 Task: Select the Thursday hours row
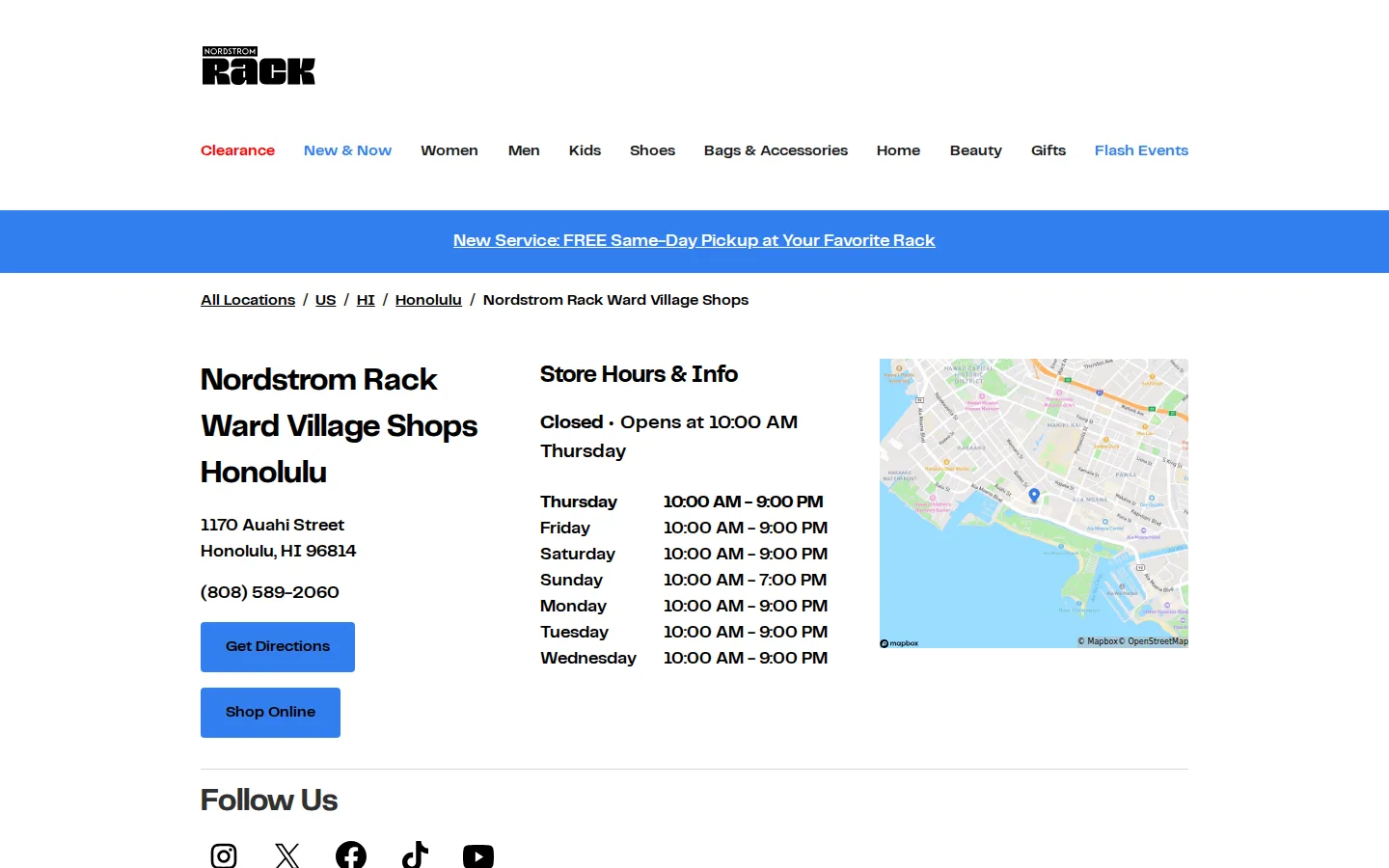(x=682, y=502)
